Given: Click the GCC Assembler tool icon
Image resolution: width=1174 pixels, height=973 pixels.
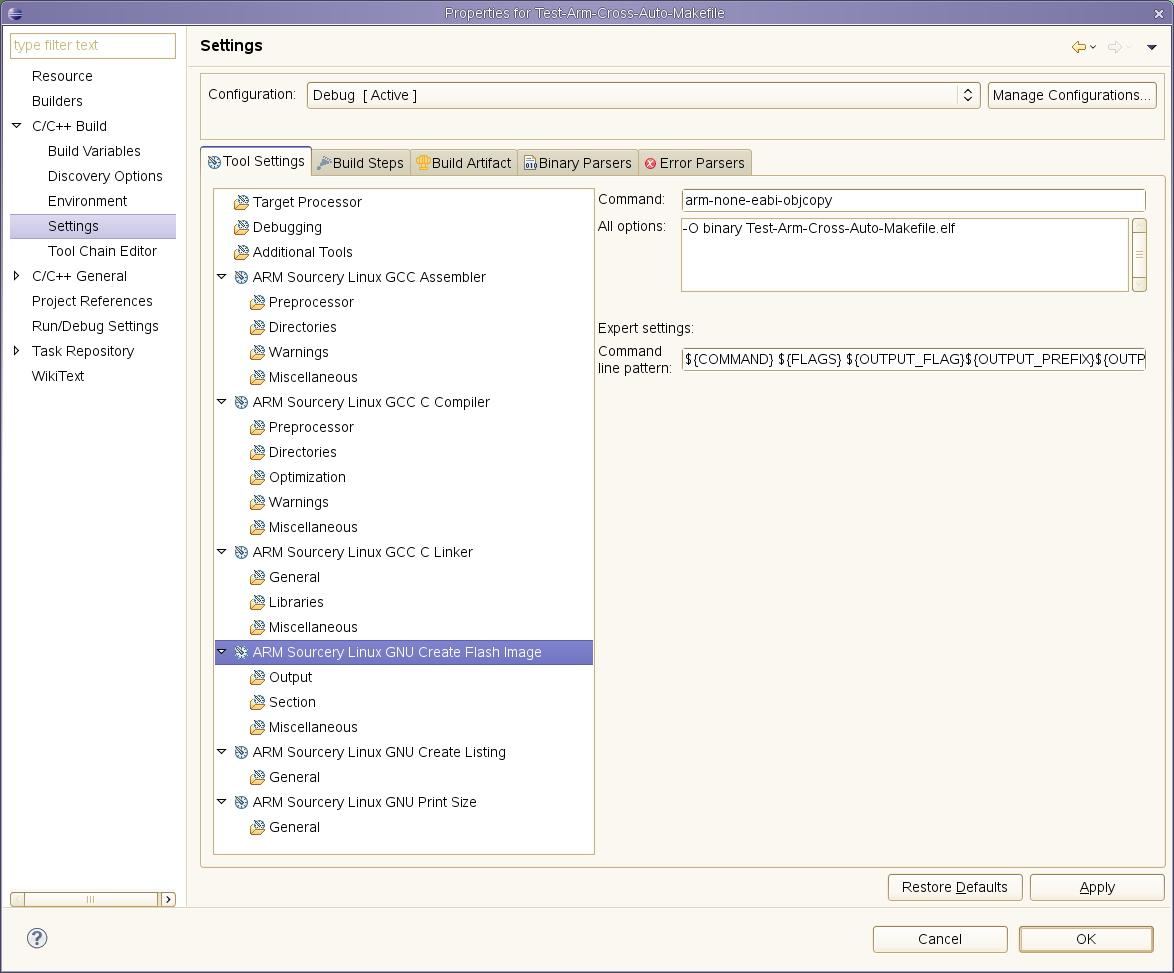Looking at the screenshot, I should click(x=241, y=277).
